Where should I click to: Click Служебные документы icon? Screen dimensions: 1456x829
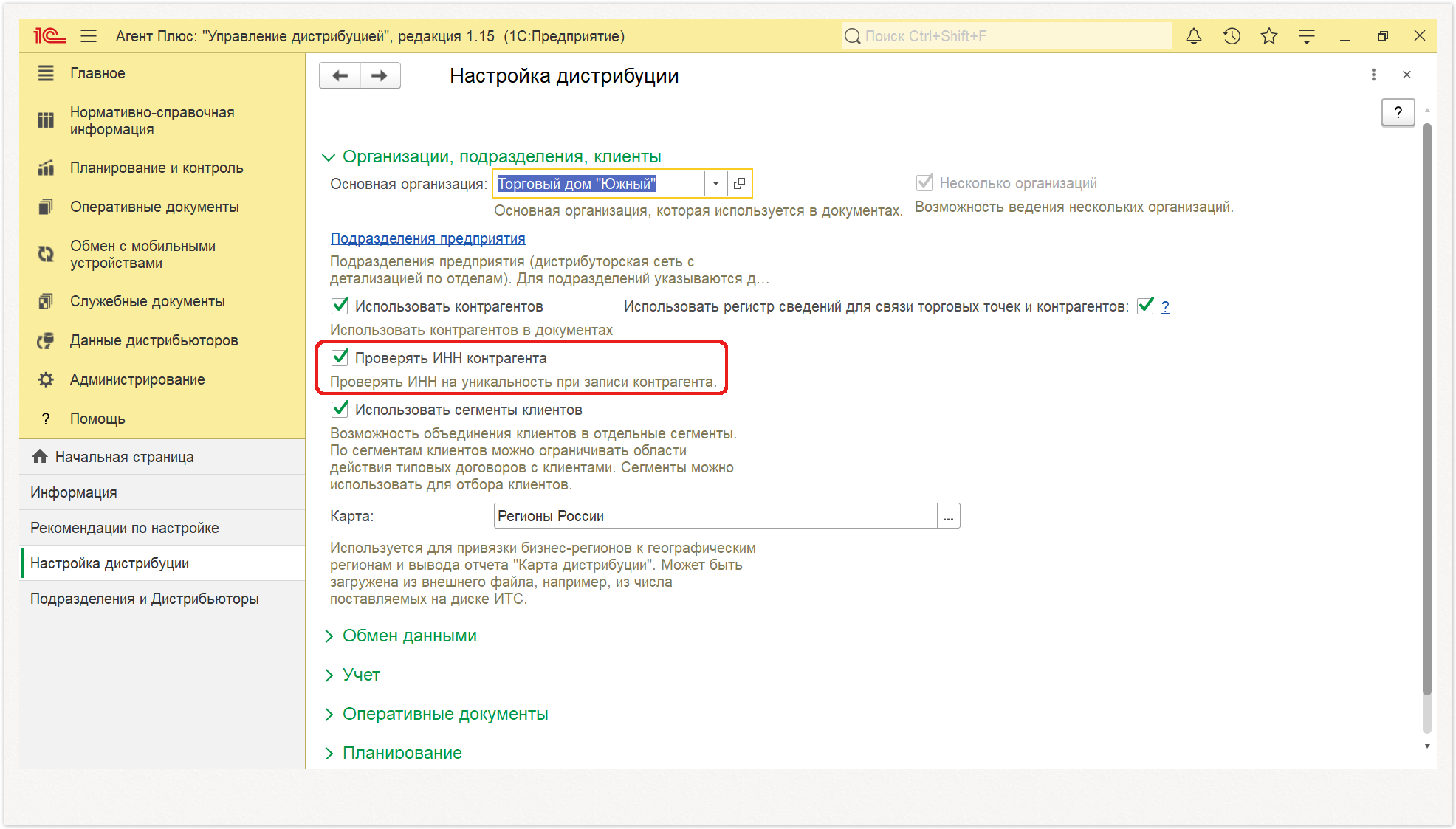point(46,301)
